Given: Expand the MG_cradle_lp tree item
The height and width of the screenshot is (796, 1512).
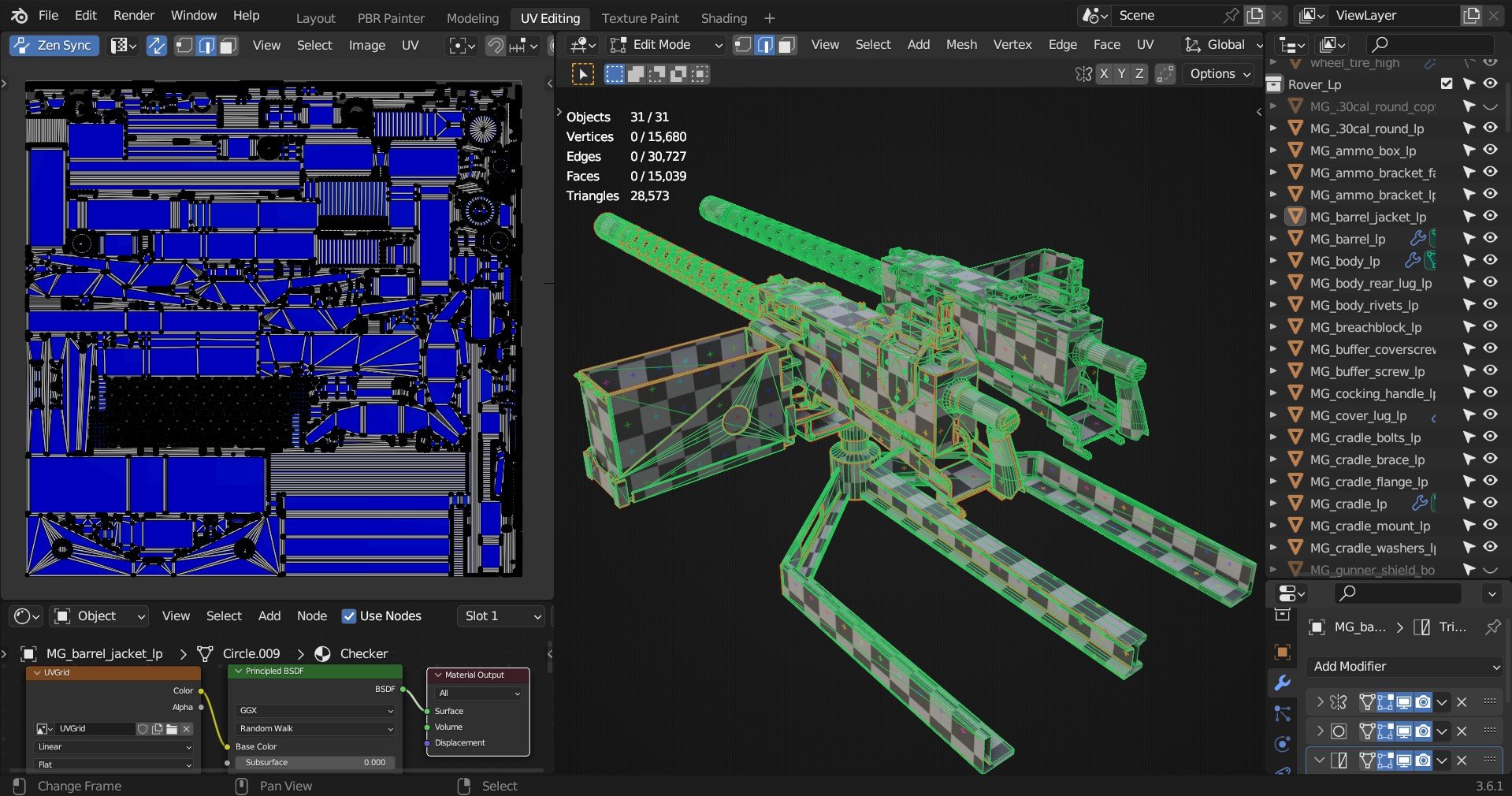Looking at the screenshot, I should (x=1273, y=504).
